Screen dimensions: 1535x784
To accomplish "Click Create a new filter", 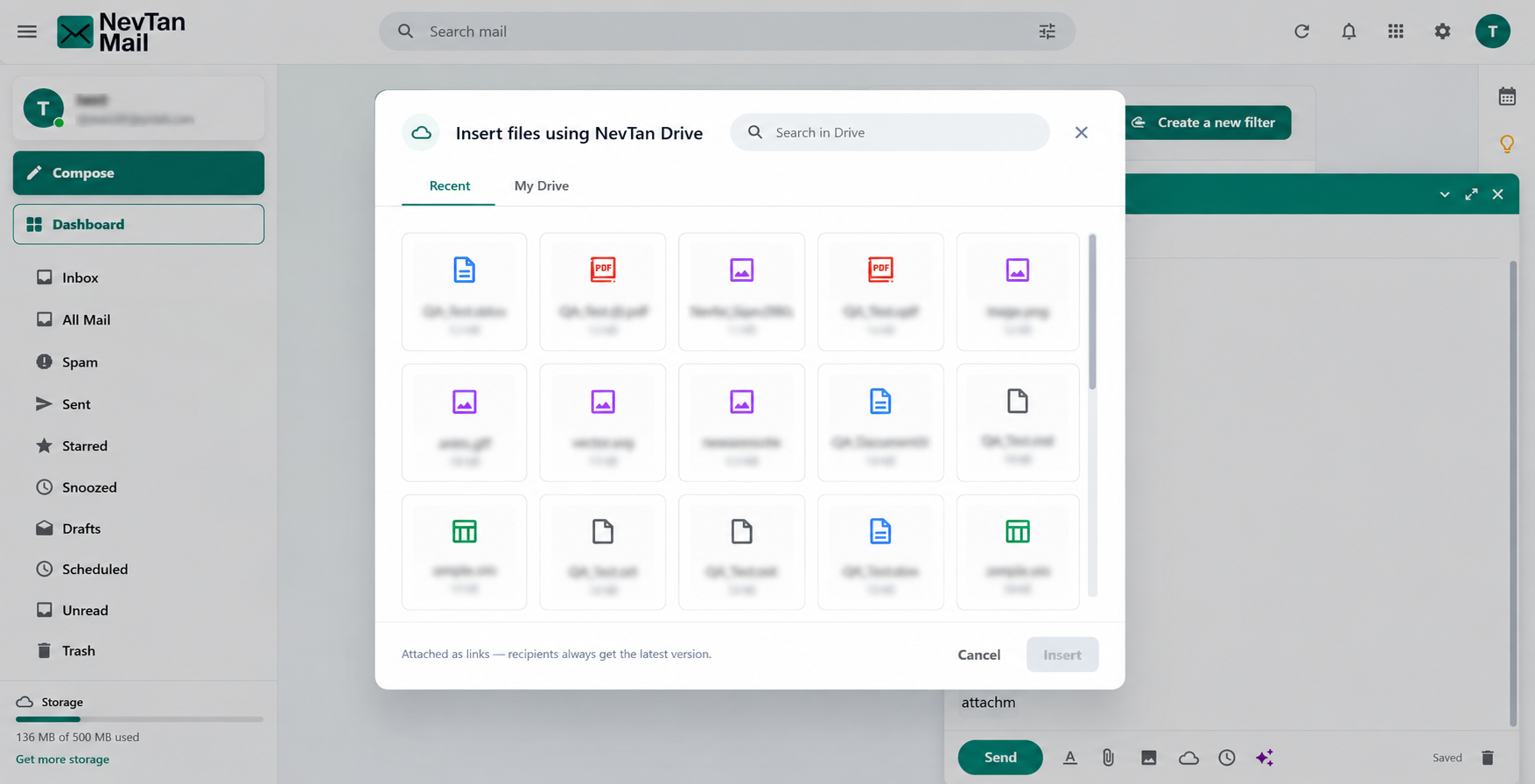I will 1208,122.
